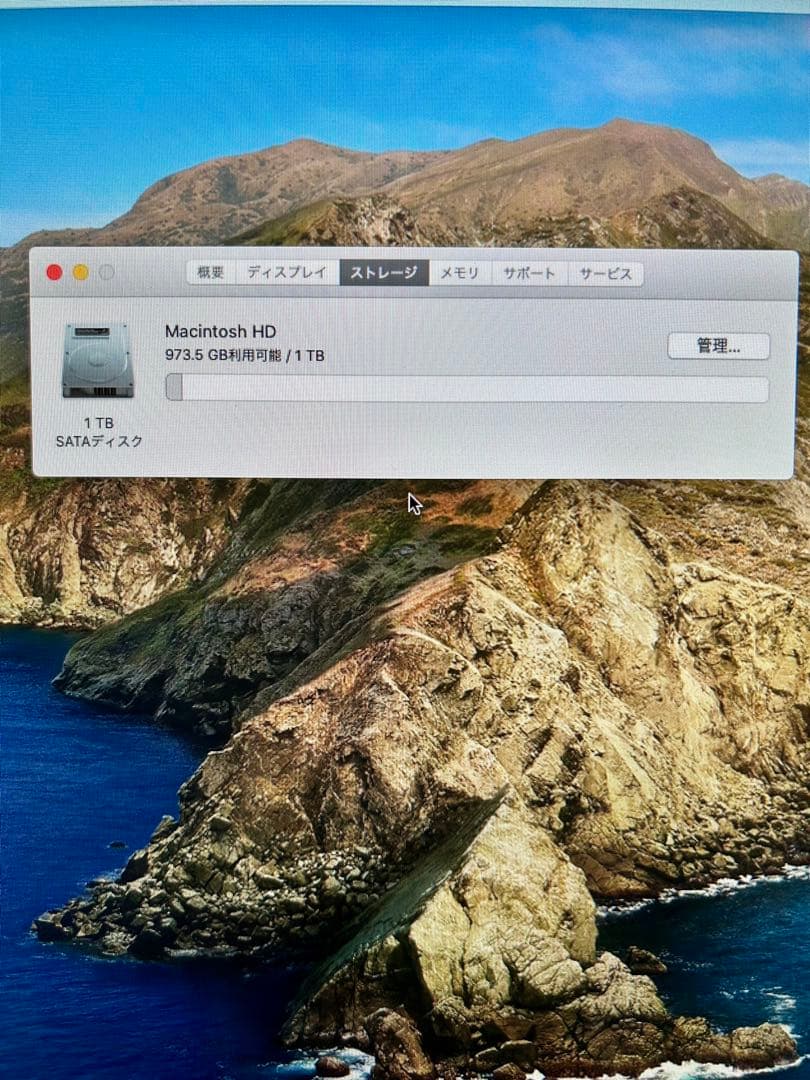Click the 1 TB label under the disk icon

pos(97,421)
